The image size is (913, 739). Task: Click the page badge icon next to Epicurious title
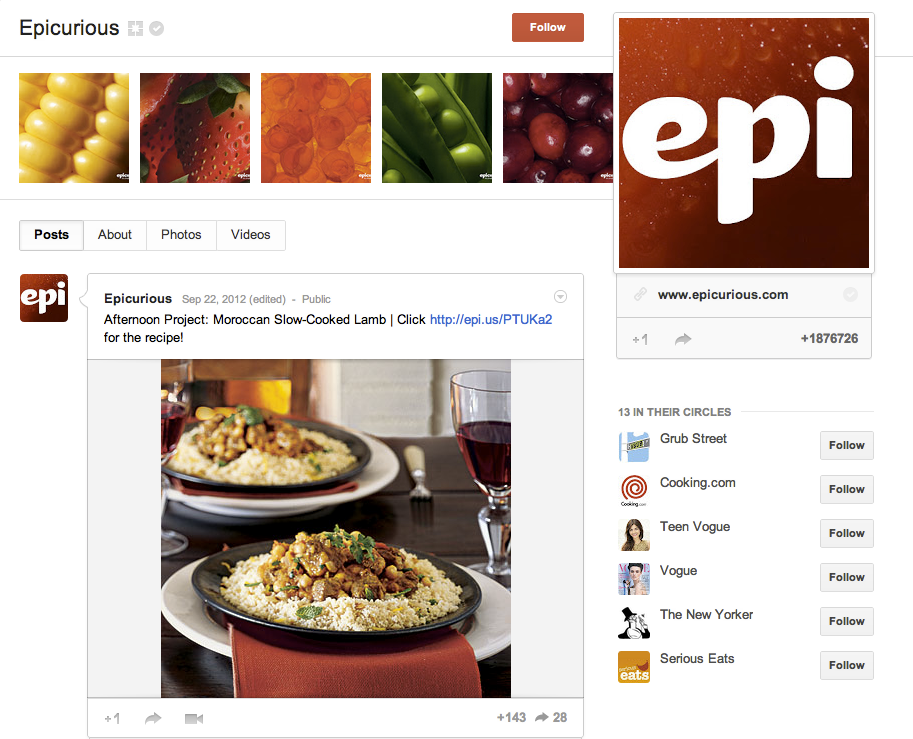coord(135,28)
